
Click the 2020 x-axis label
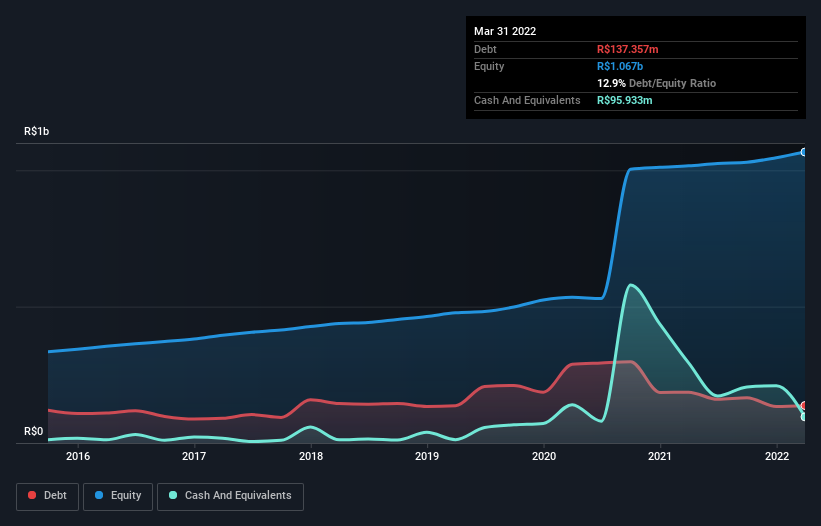[x=544, y=456]
